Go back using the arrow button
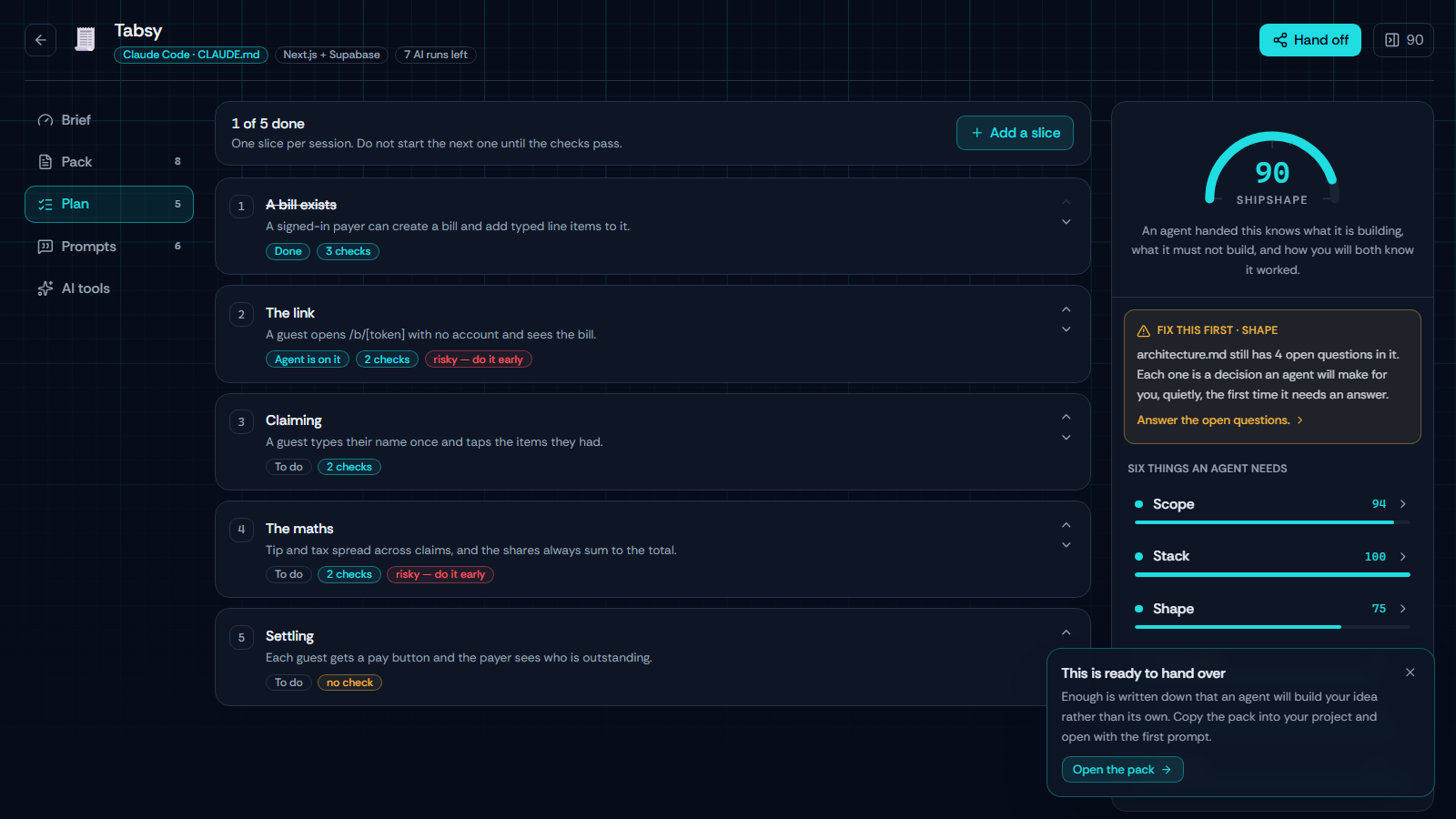 tap(40, 40)
